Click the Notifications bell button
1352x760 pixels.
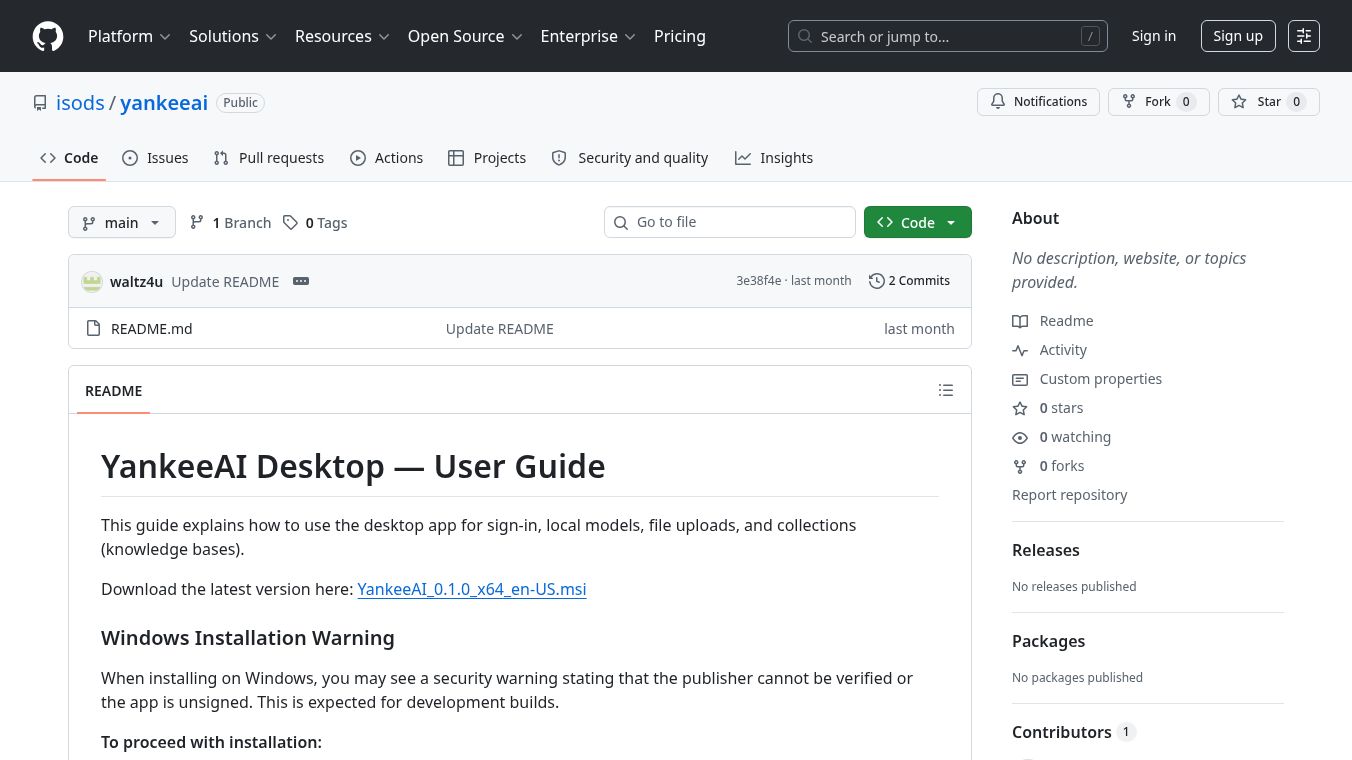coord(1038,102)
